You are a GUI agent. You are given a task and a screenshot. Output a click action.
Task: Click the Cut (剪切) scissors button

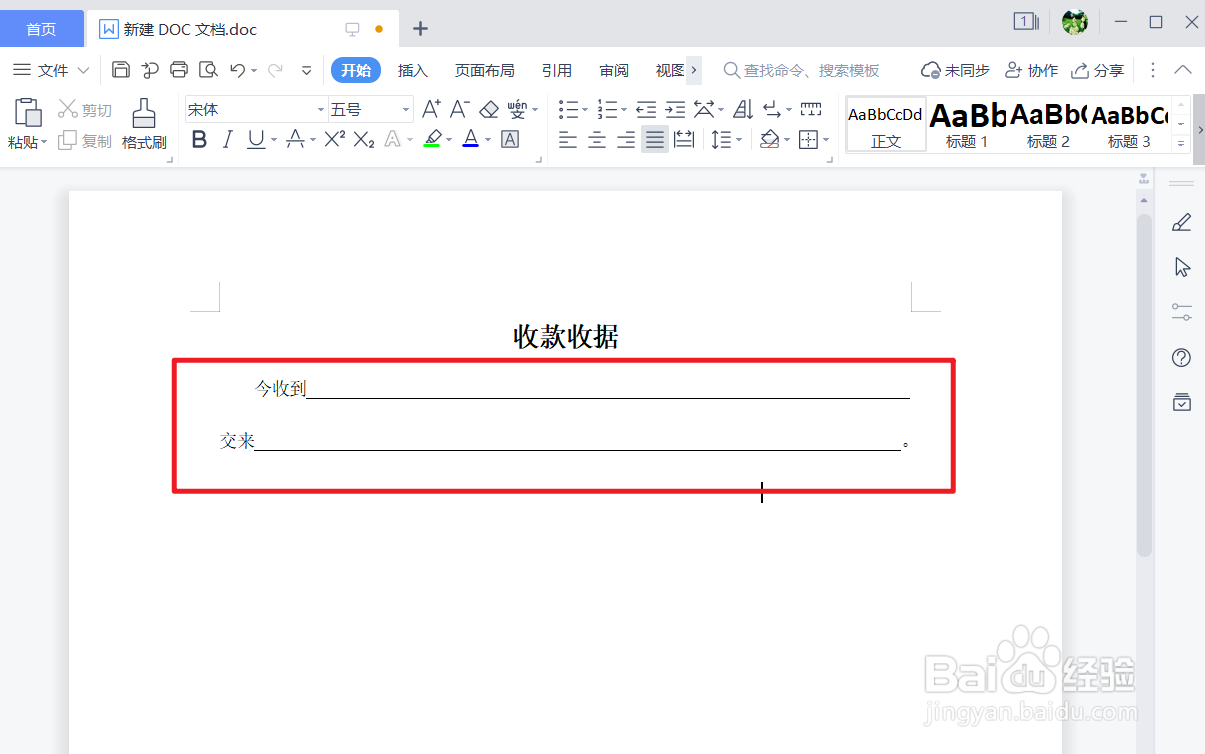(x=85, y=109)
